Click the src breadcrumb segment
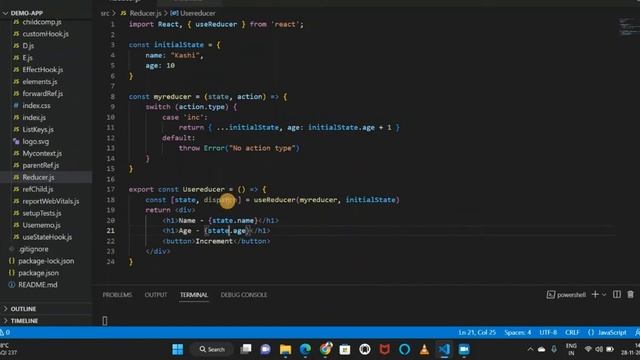 (105, 13)
